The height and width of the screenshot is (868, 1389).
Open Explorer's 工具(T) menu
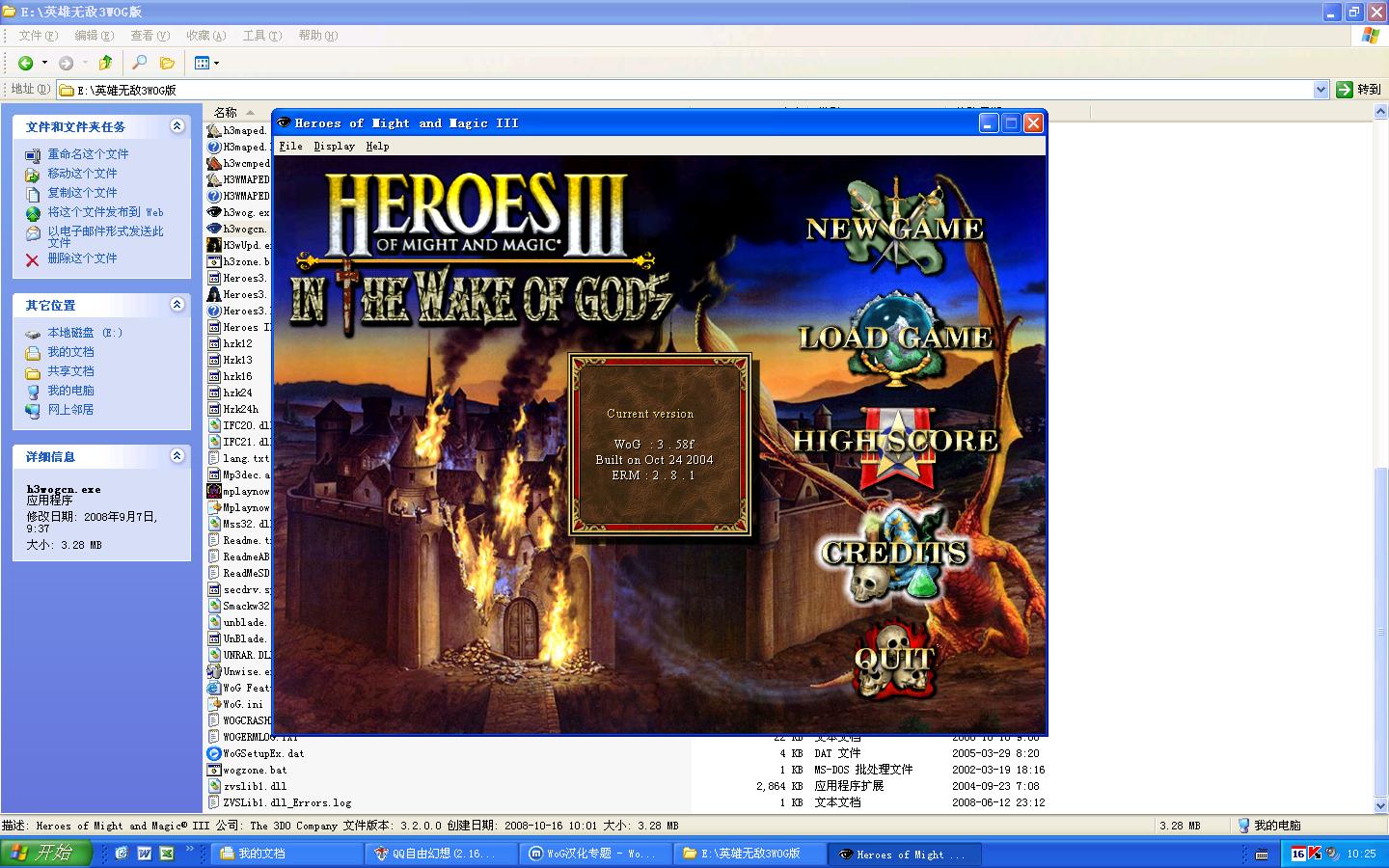tap(261, 36)
